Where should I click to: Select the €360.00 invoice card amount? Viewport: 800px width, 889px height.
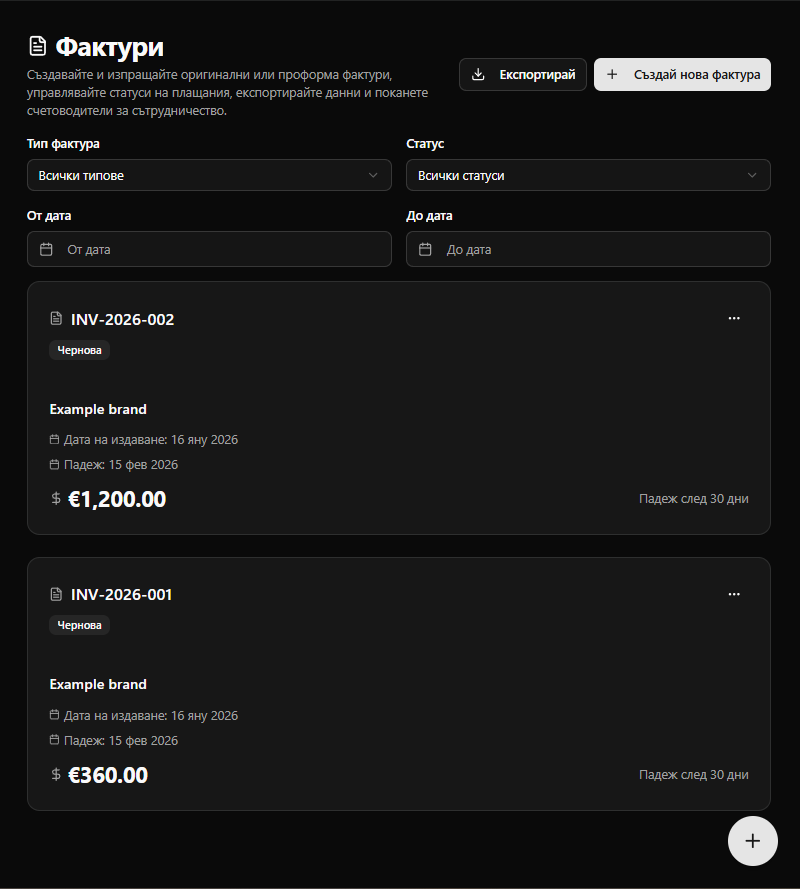coord(108,775)
